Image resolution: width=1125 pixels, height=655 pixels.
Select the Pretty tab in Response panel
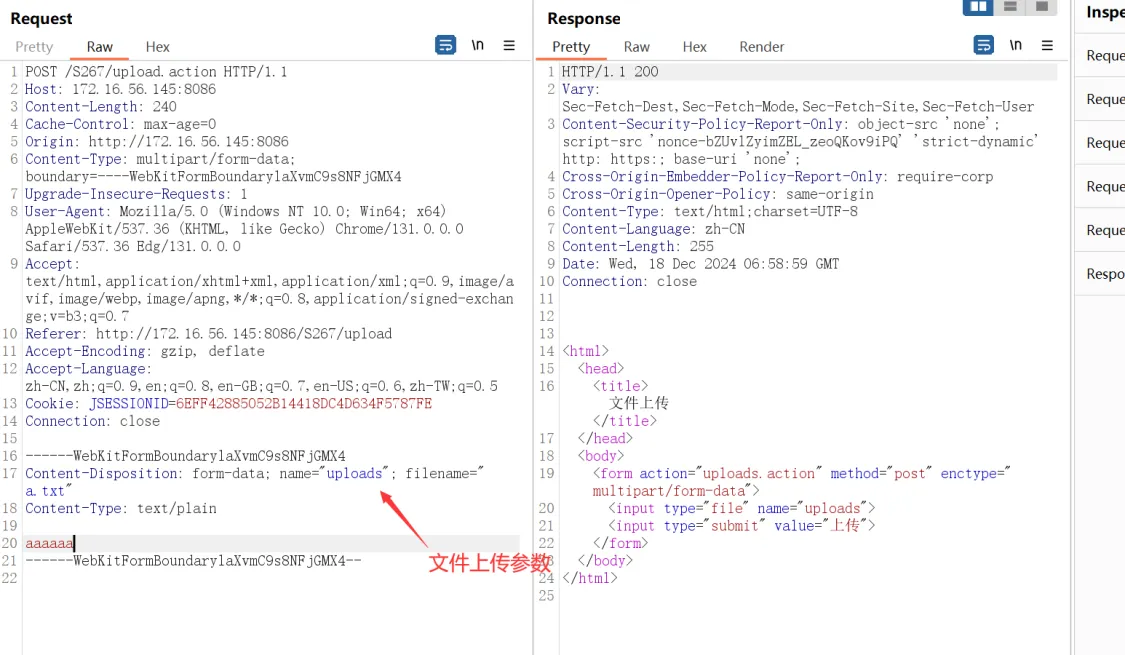click(x=571, y=47)
